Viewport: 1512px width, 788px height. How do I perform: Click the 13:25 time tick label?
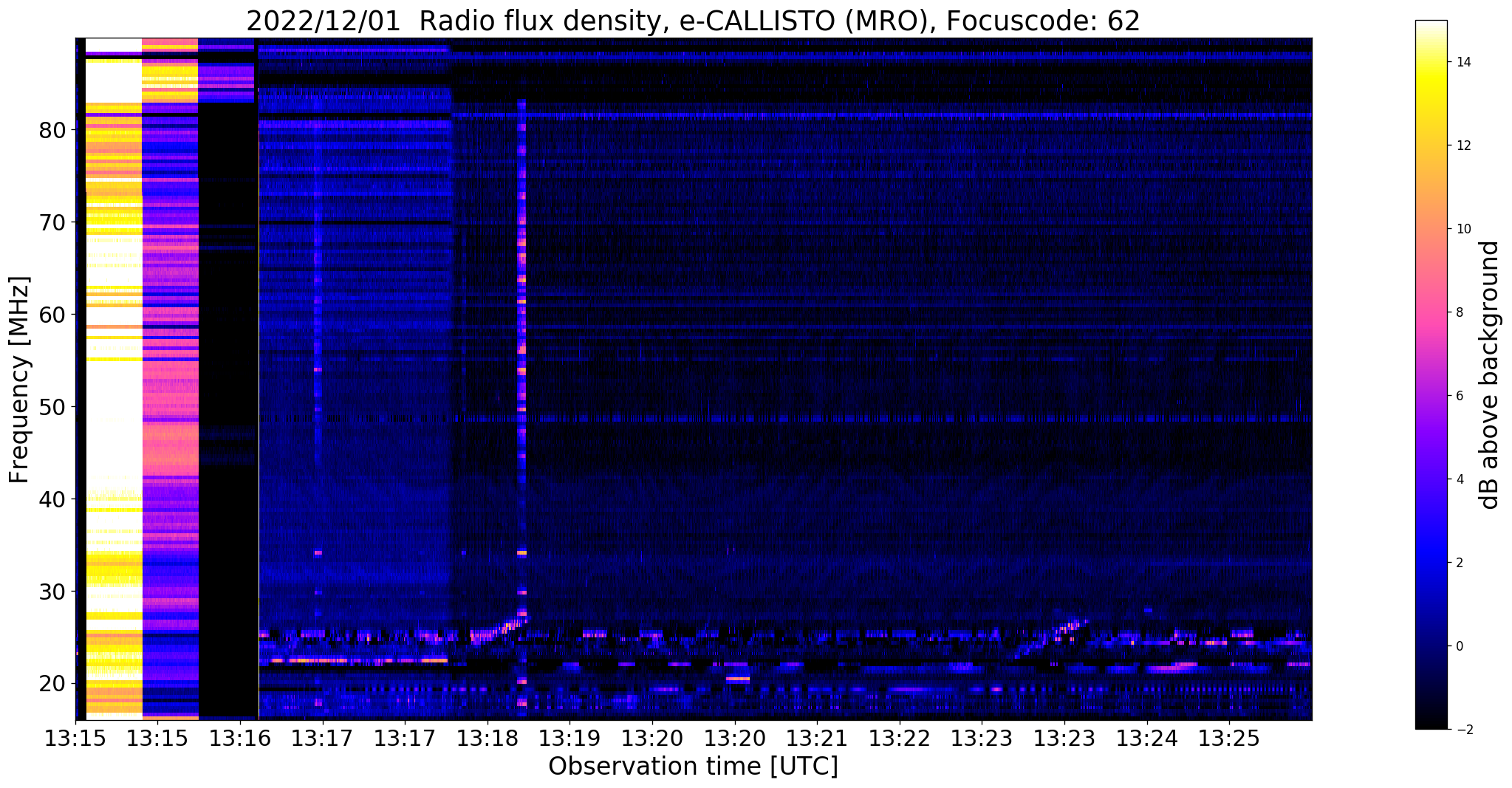[1229, 738]
